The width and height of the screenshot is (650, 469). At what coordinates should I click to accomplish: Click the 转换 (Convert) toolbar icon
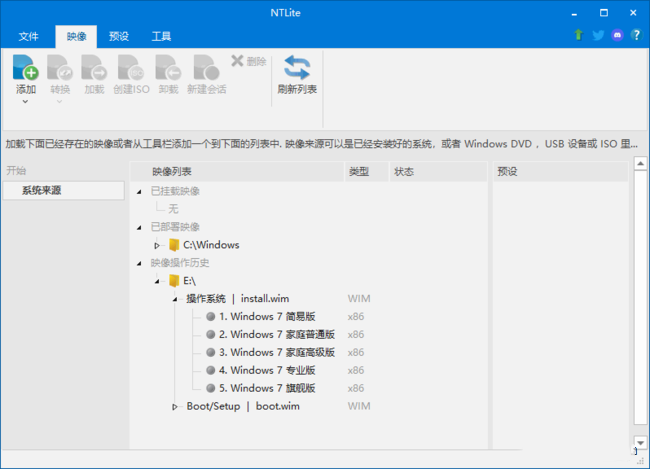pyautogui.click(x=60, y=68)
